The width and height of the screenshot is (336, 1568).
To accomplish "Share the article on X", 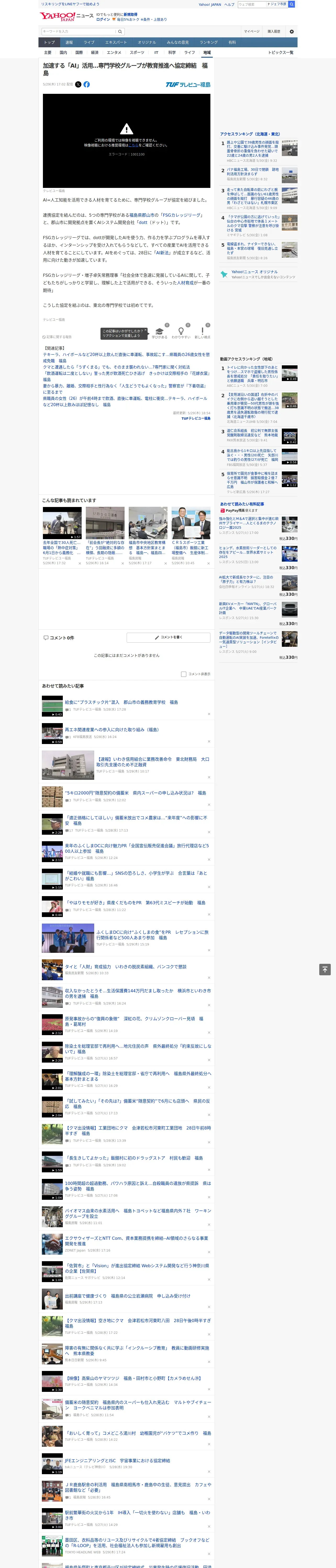I will (x=78, y=85).
